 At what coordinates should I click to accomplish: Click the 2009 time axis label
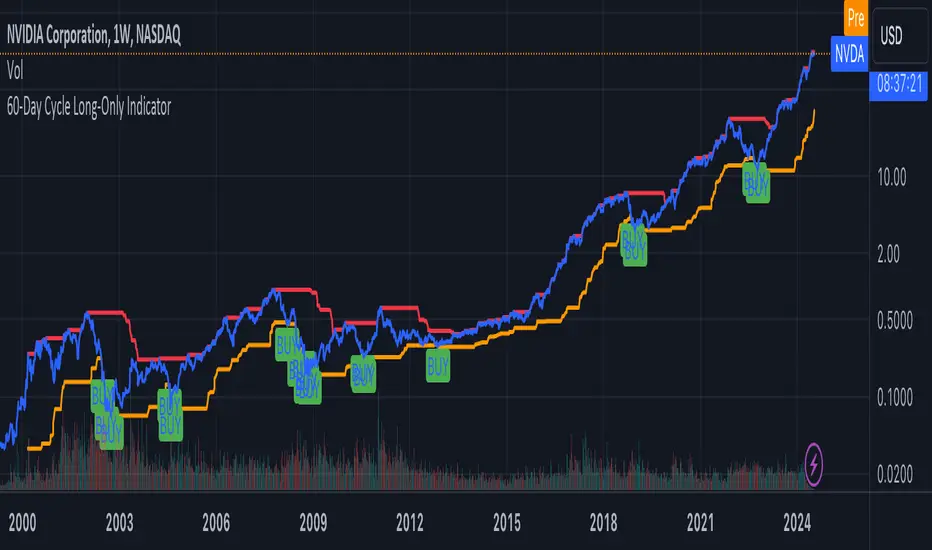[x=313, y=523]
